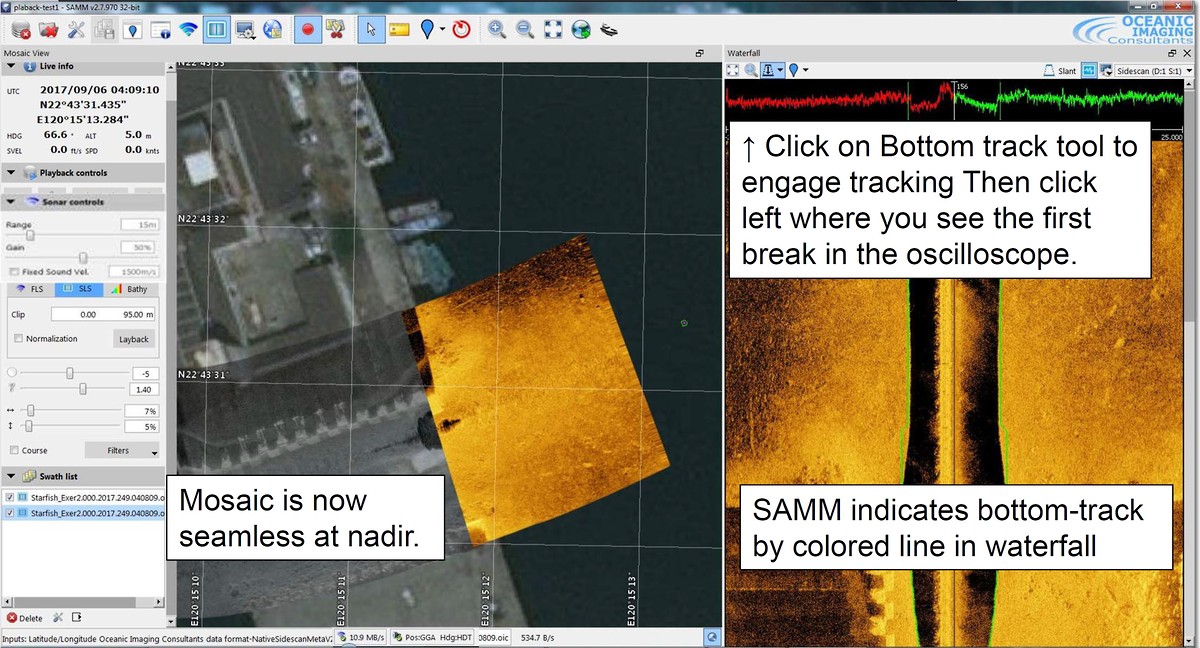Collapse the Playback controls section
Image resolution: width=1200 pixels, height=648 pixels.
(x=10, y=173)
